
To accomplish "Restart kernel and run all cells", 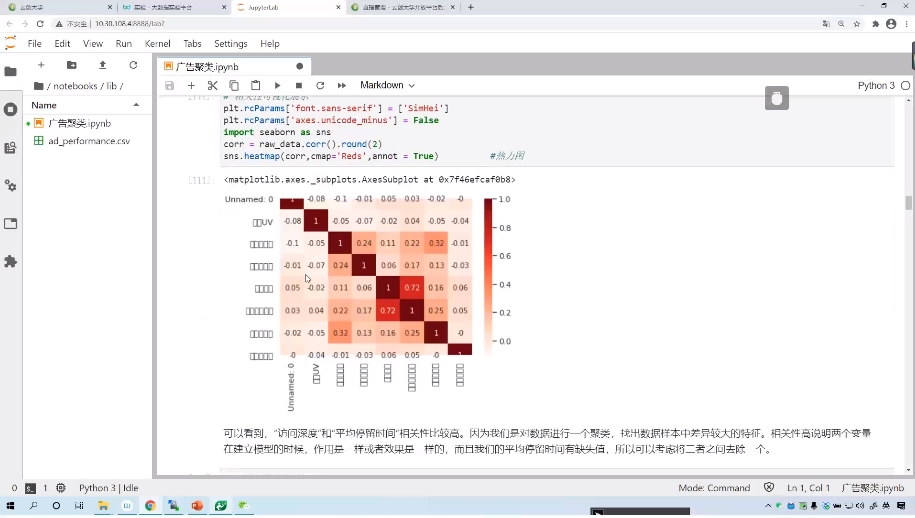I will click(342, 86).
